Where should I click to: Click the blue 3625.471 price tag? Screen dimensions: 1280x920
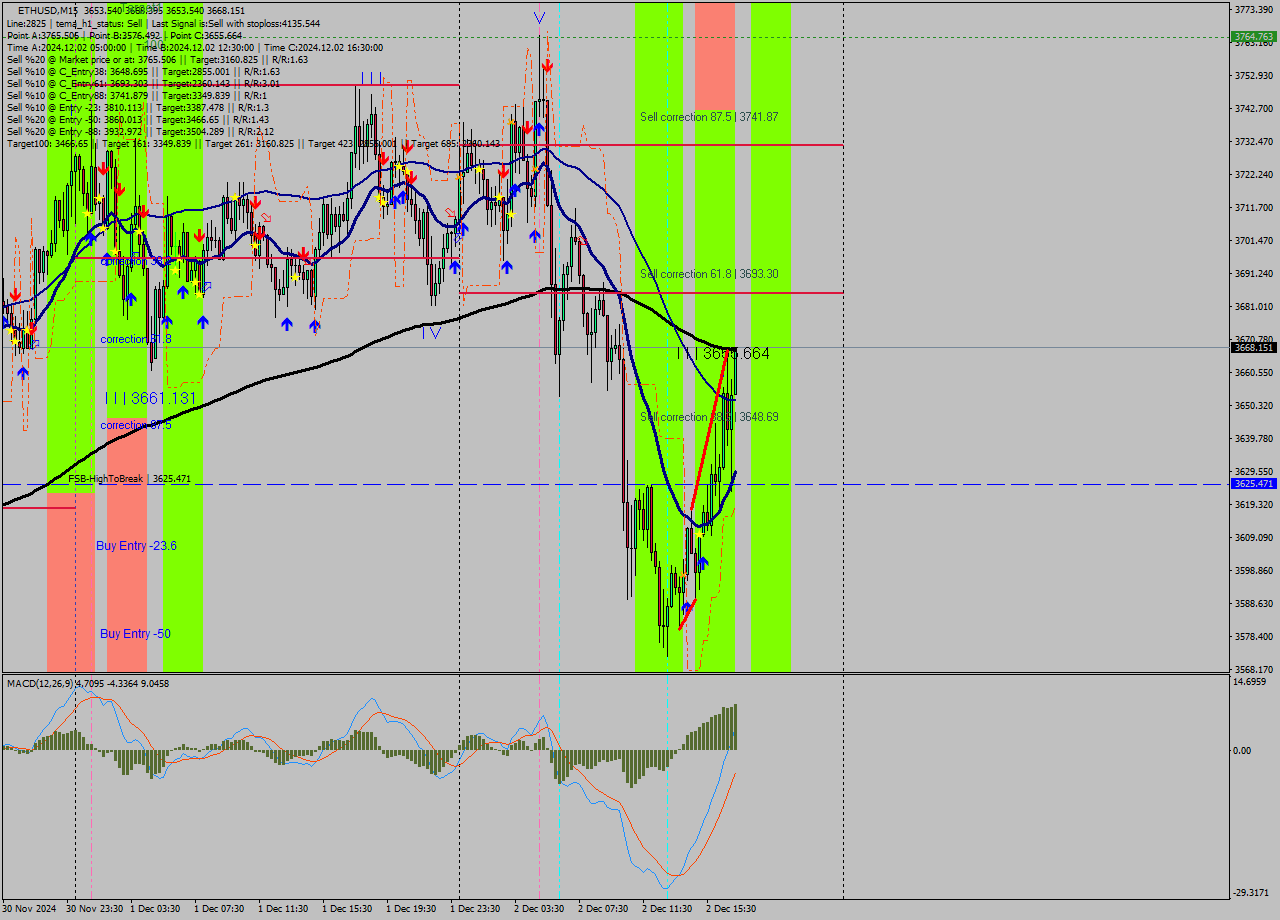pos(1254,484)
